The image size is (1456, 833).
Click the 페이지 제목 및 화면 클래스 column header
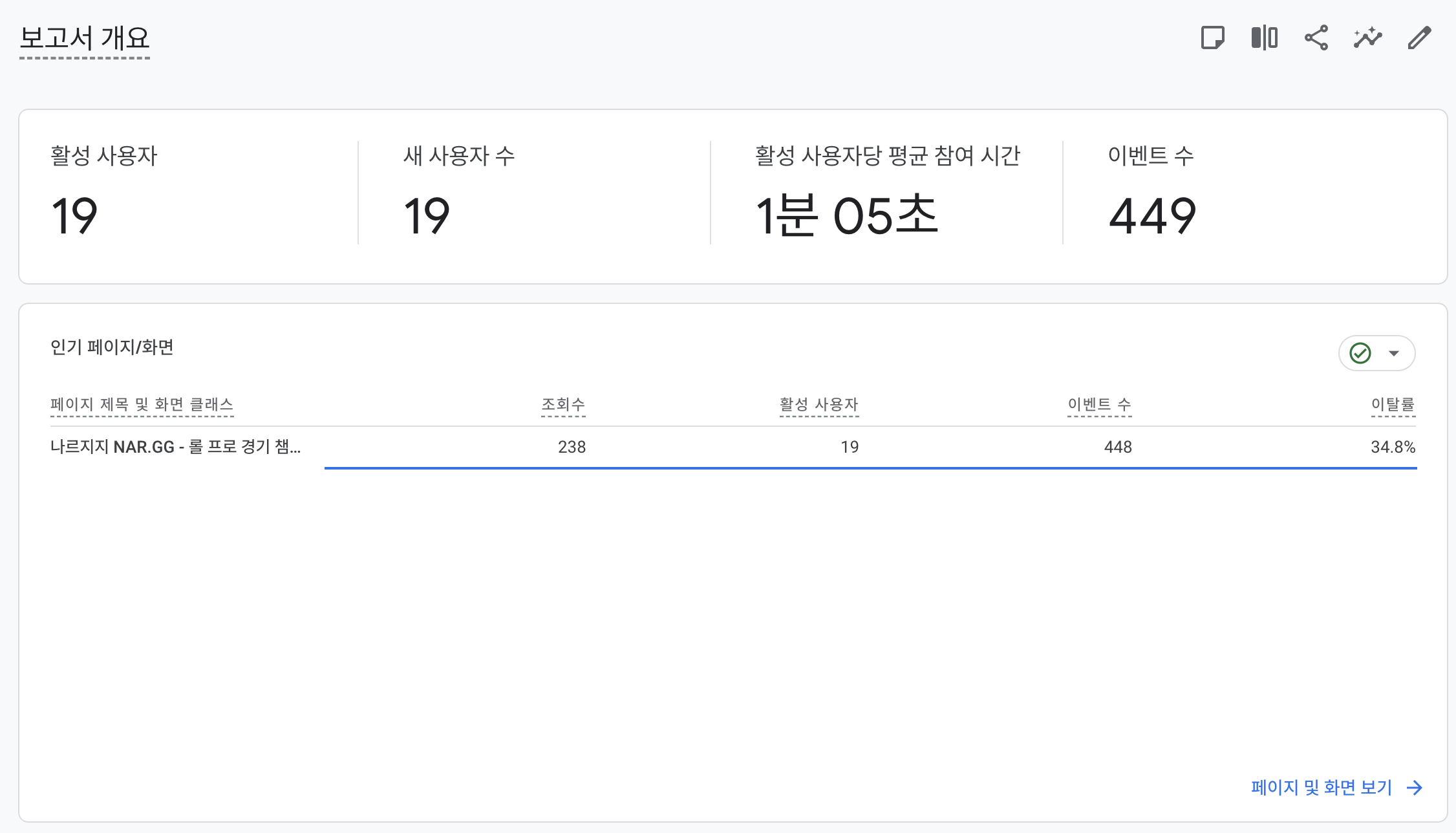142,405
